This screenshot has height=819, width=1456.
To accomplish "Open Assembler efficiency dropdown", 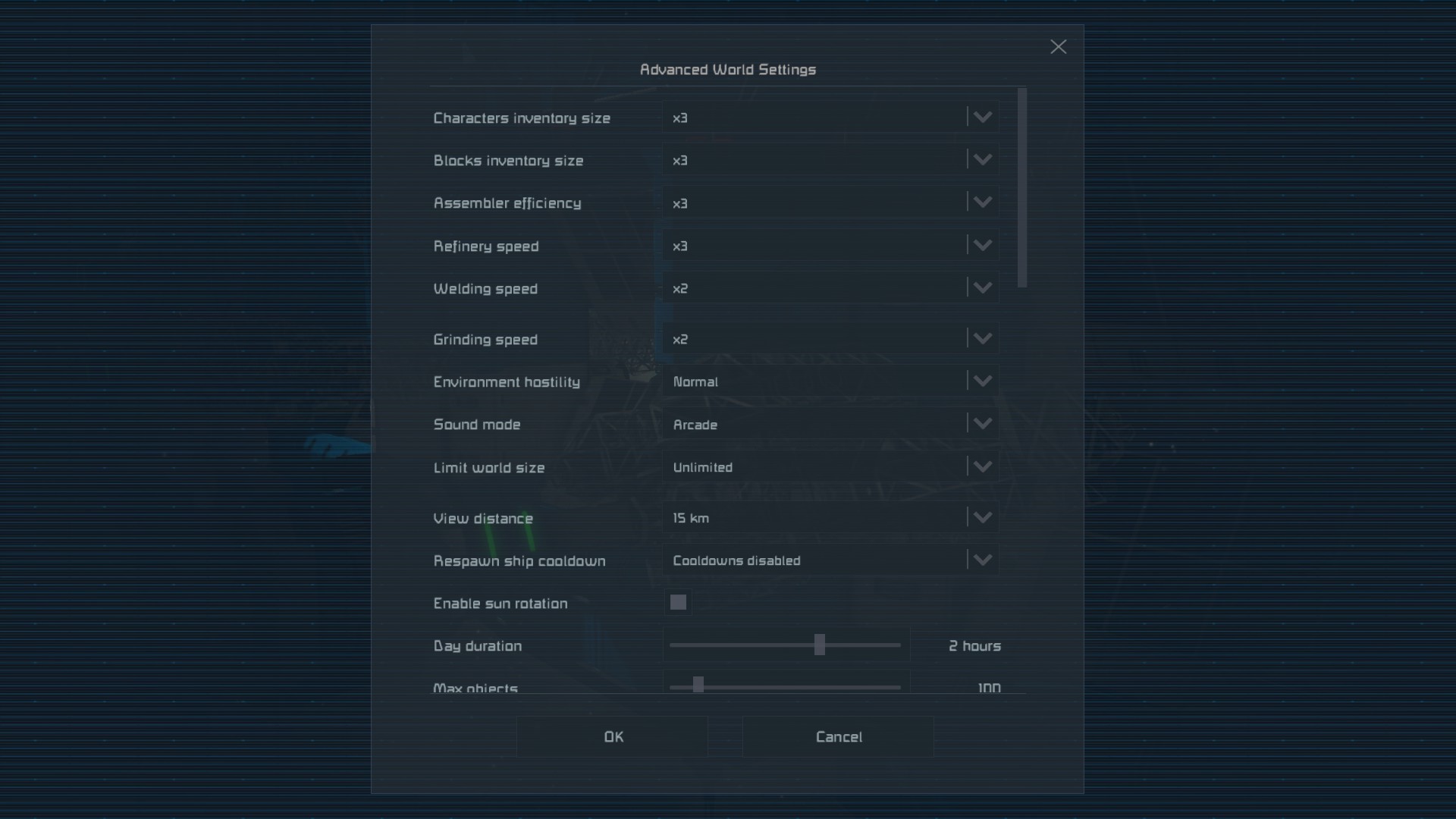I will pos(830,202).
